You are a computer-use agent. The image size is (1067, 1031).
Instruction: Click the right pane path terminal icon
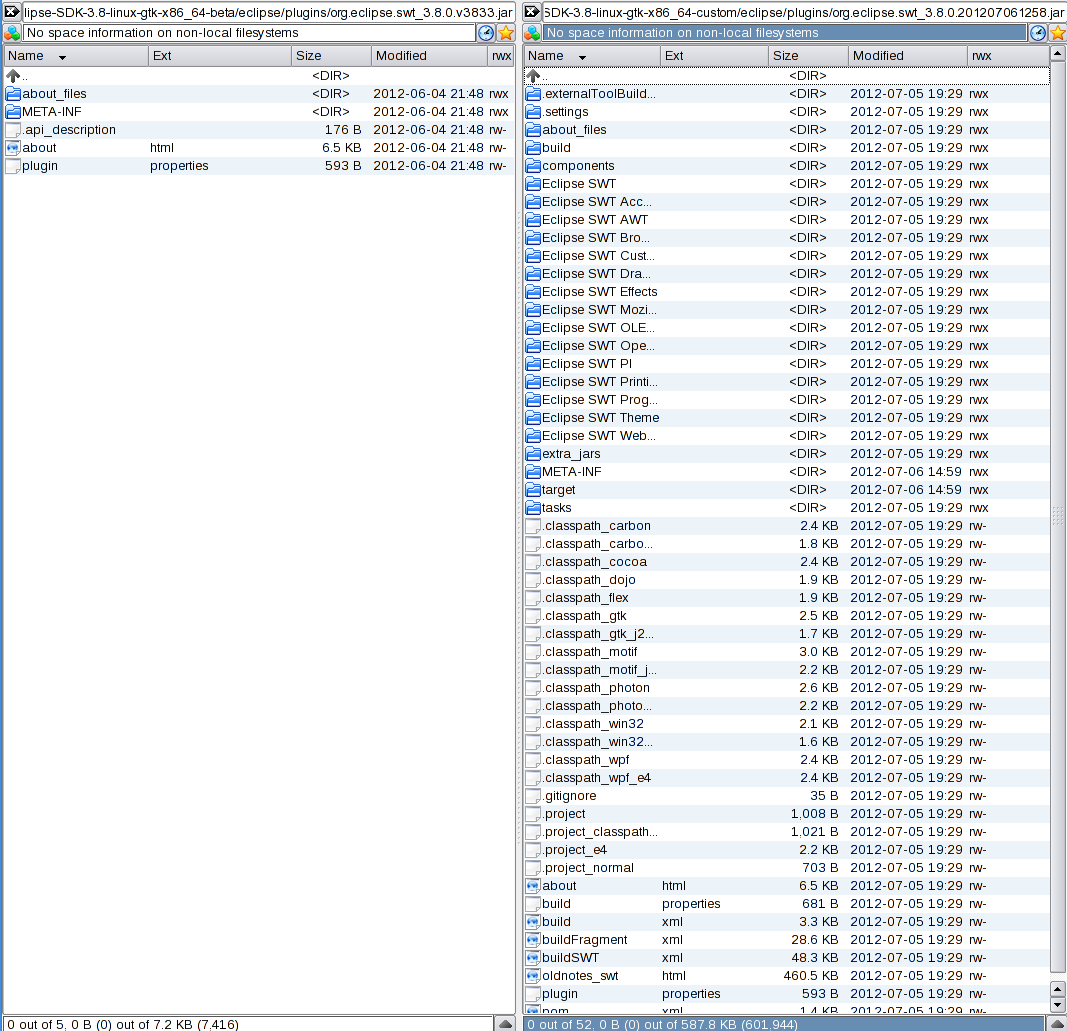pos(532,12)
